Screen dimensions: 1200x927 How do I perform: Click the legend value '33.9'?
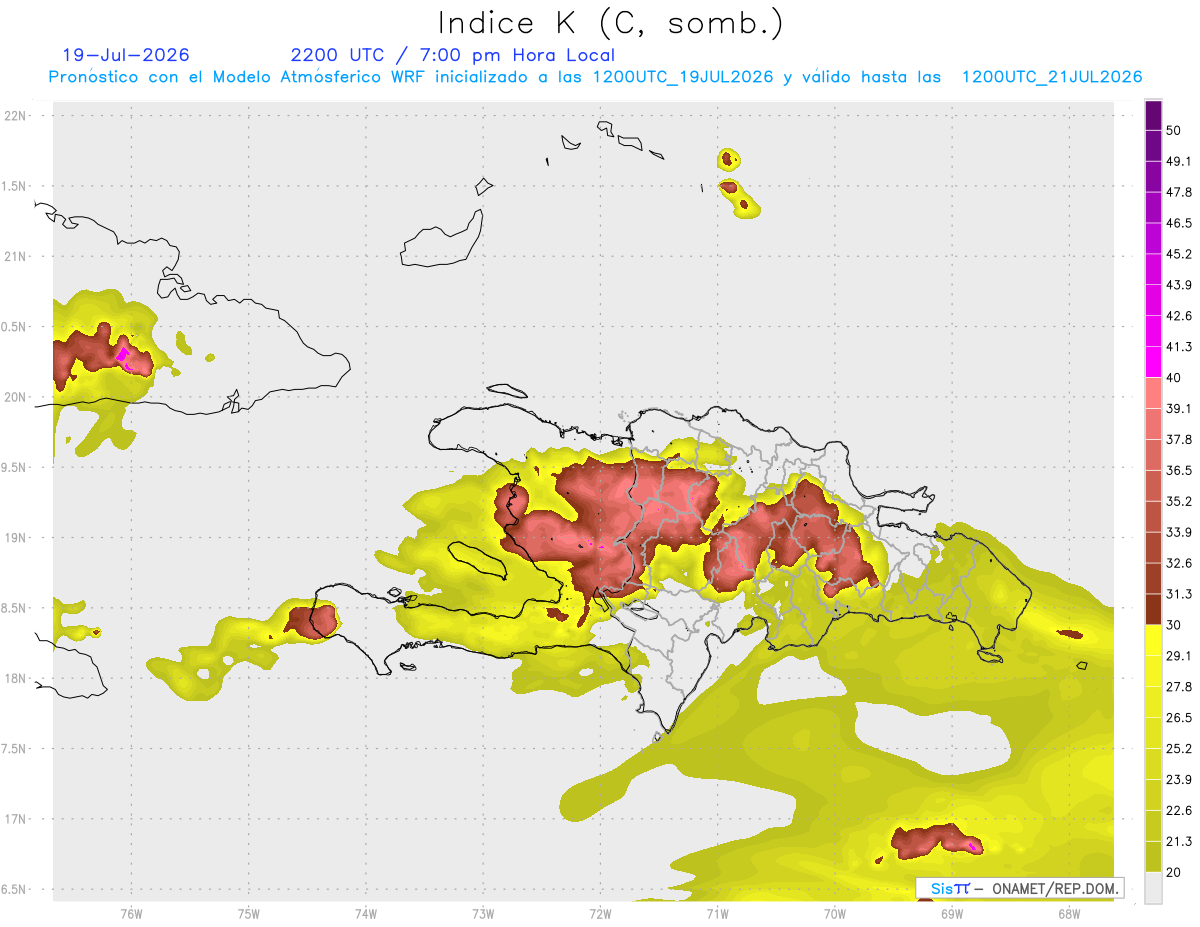[x=1179, y=532]
